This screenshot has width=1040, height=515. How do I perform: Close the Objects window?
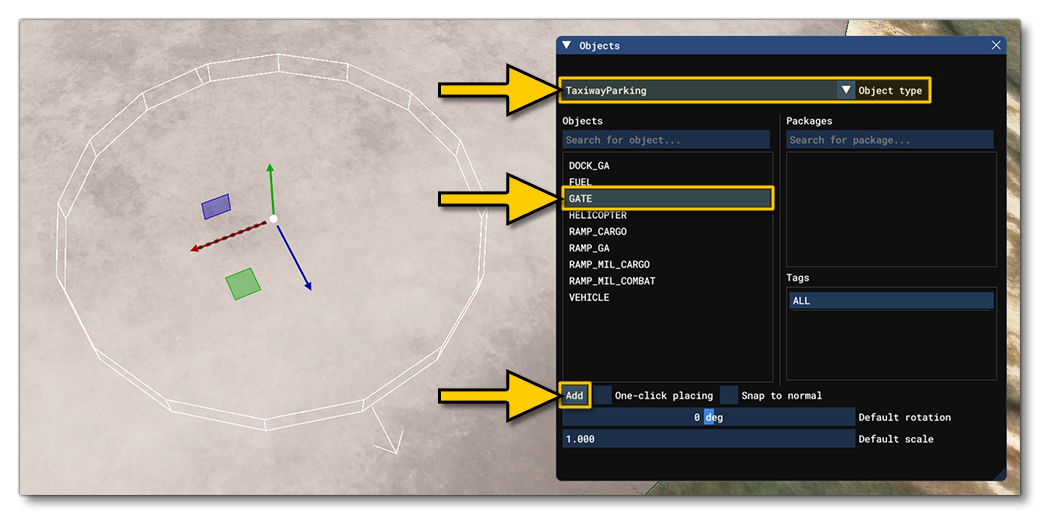[995, 45]
